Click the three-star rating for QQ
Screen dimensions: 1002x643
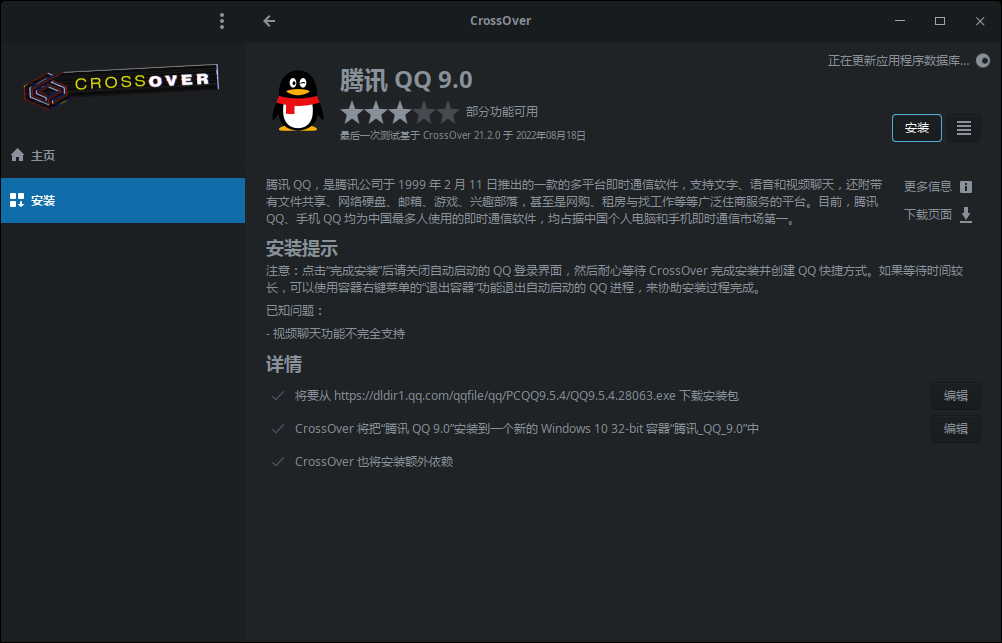point(399,112)
